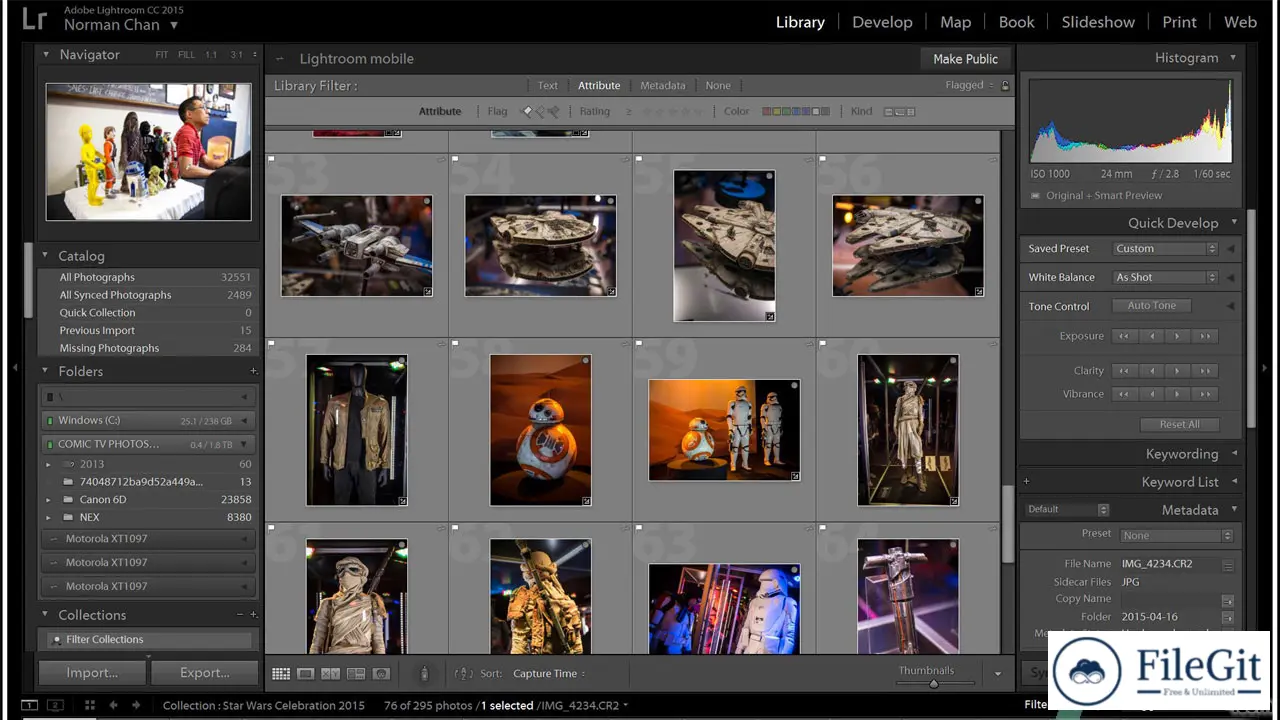
Task: Collapse the Navigator panel
Action: pos(46,55)
